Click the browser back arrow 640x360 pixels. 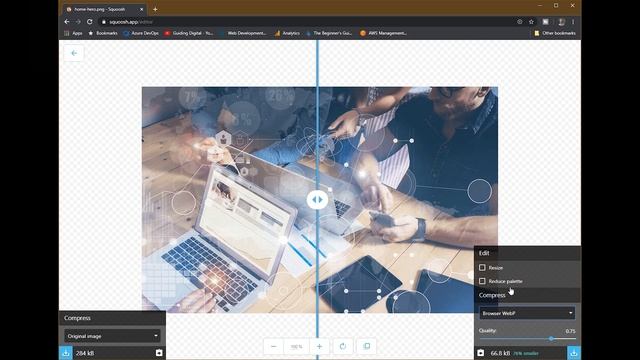[67, 22]
